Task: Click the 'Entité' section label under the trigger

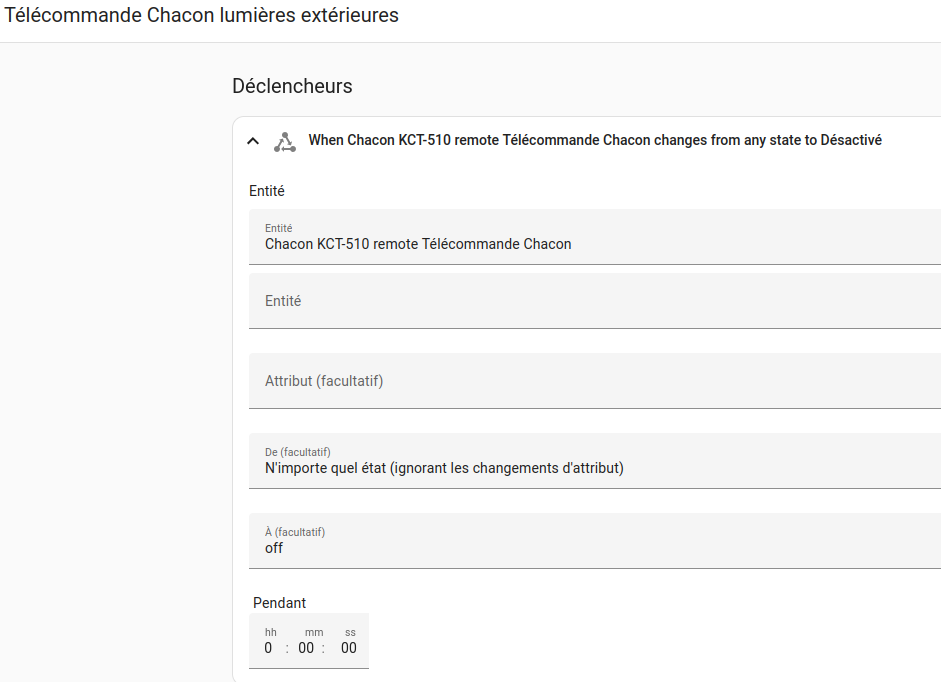Action: (x=267, y=191)
